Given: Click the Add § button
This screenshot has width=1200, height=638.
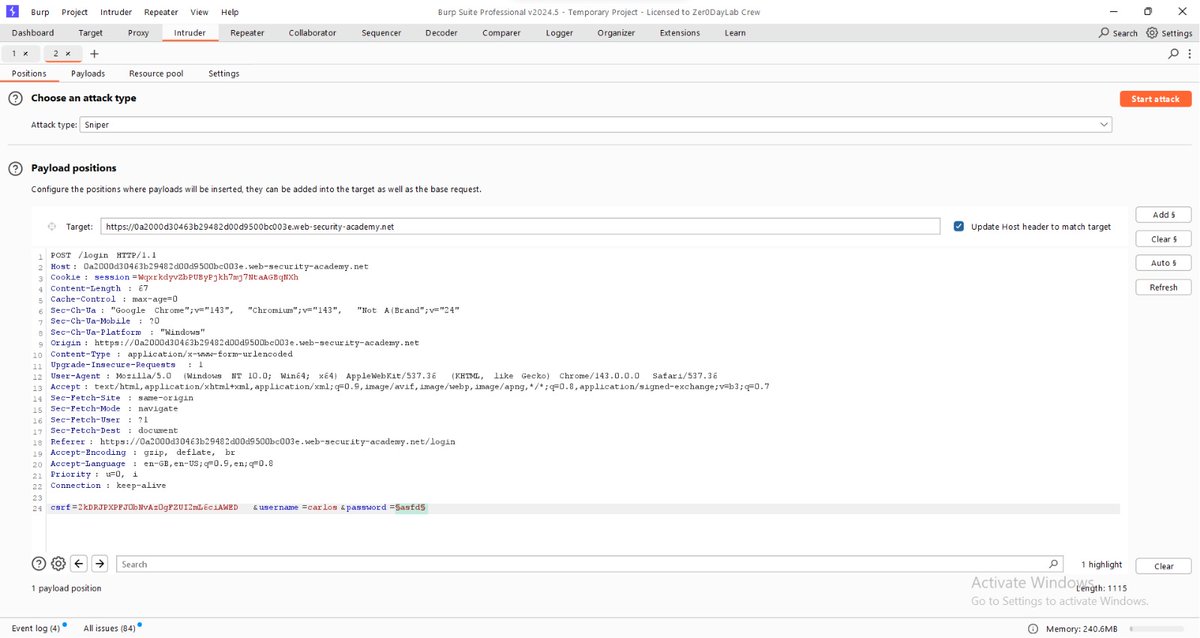Looking at the screenshot, I should pos(1164,215).
